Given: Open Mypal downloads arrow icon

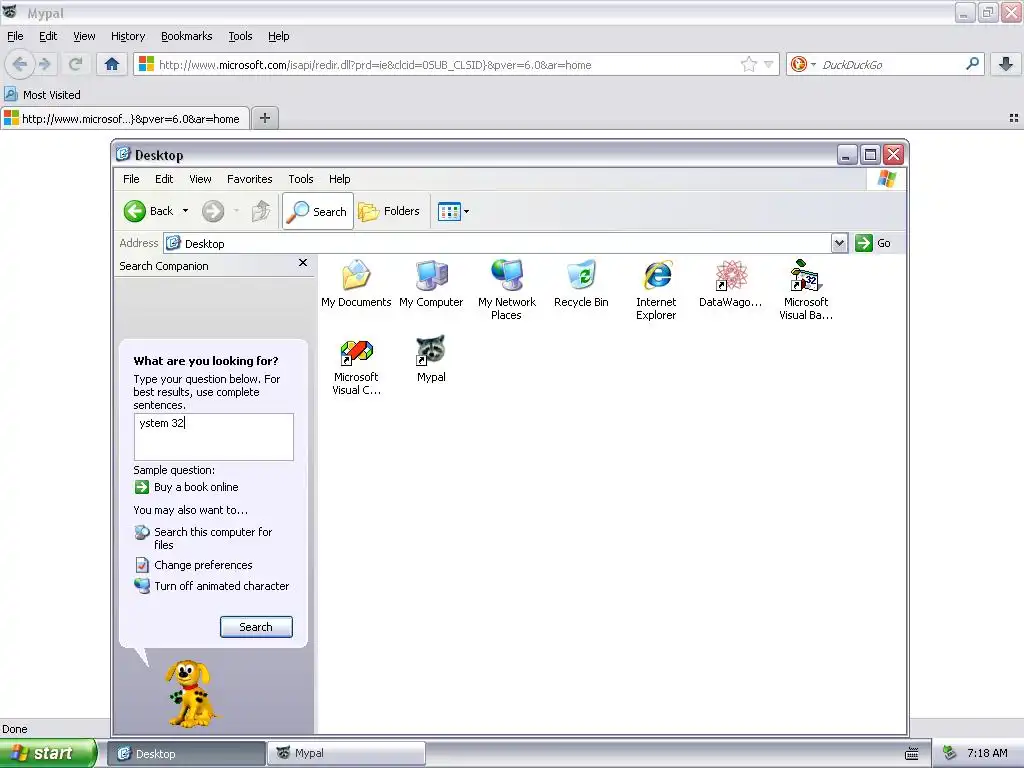Looking at the screenshot, I should [1006, 64].
